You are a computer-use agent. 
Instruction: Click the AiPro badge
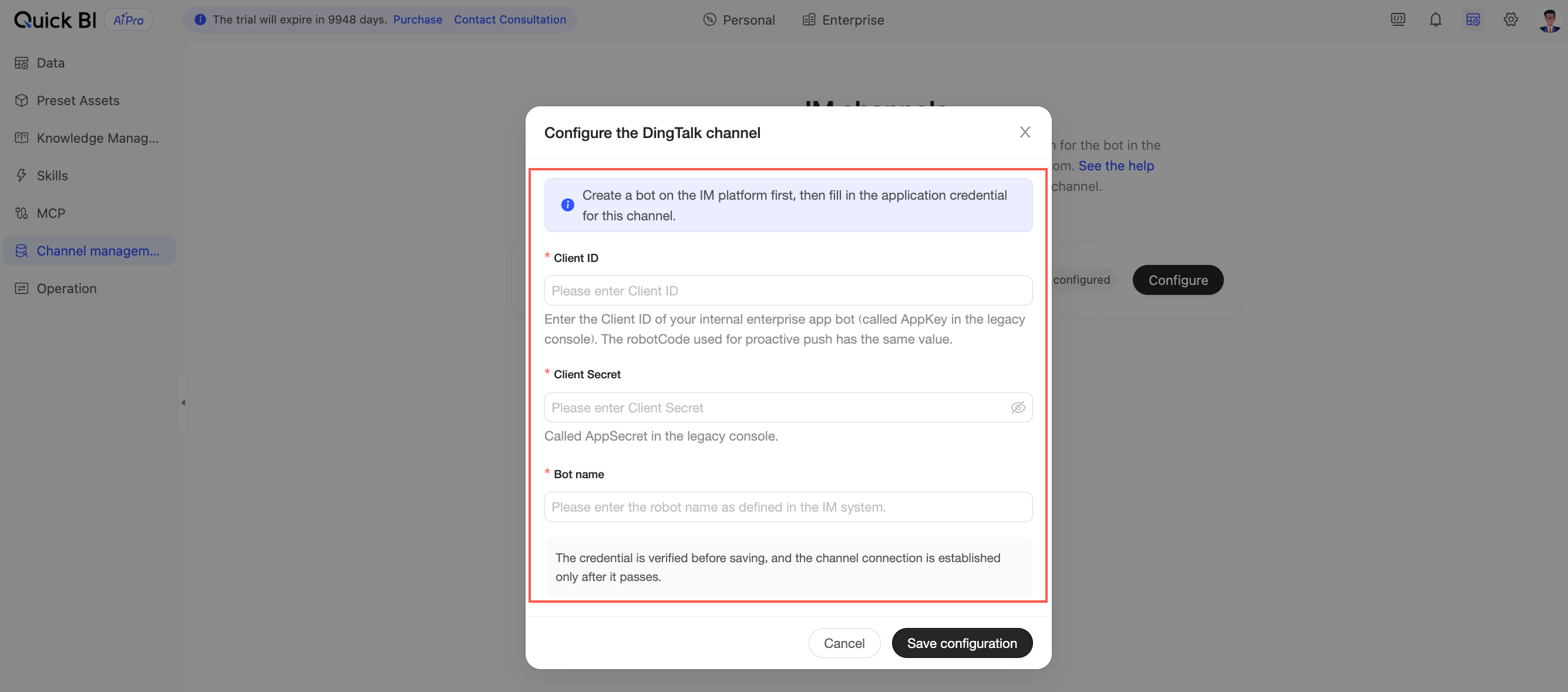click(x=129, y=19)
